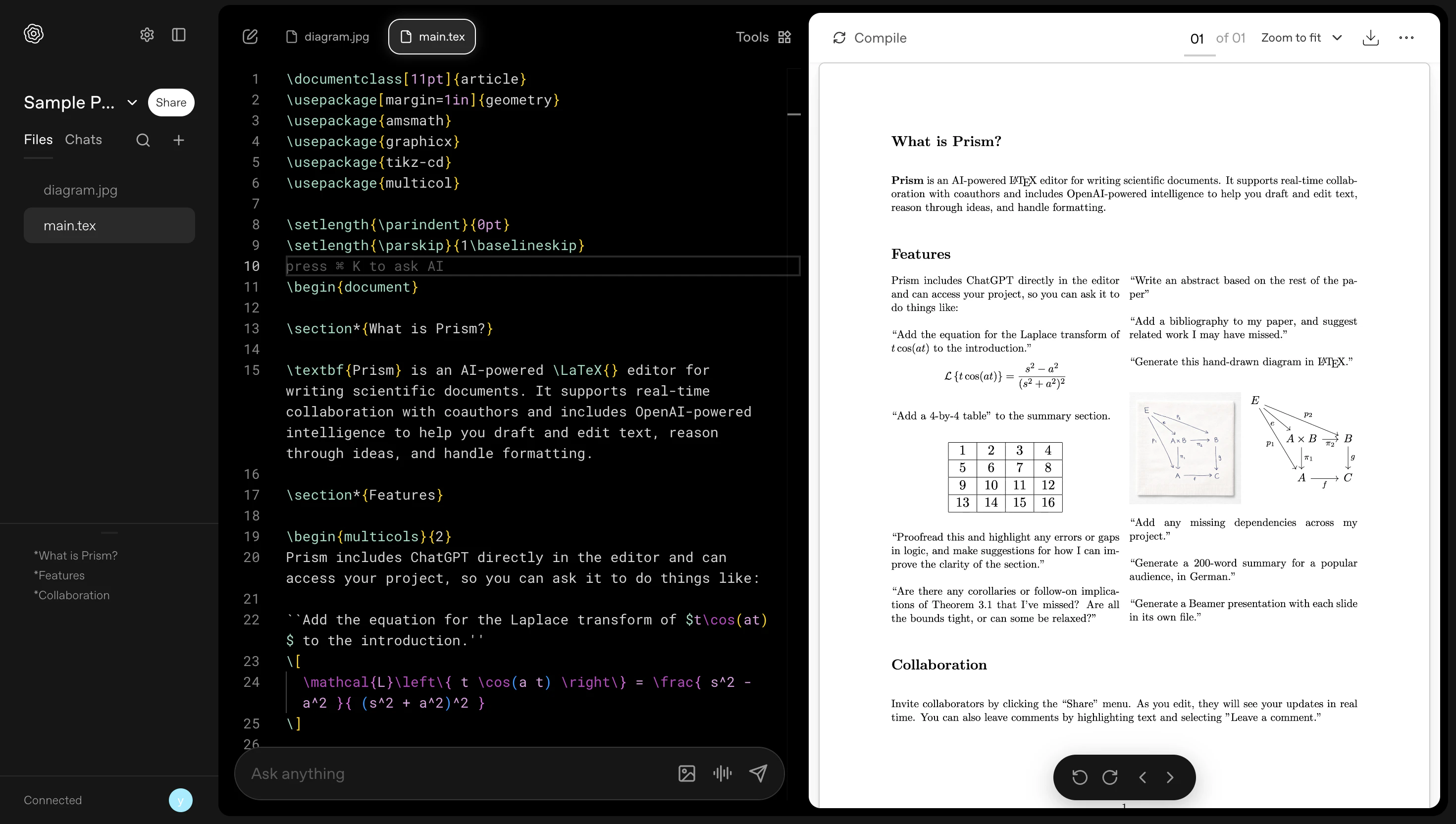
Task: Open the Zoom to fit dropdown
Action: pyautogui.click(x=1301, y=38)
